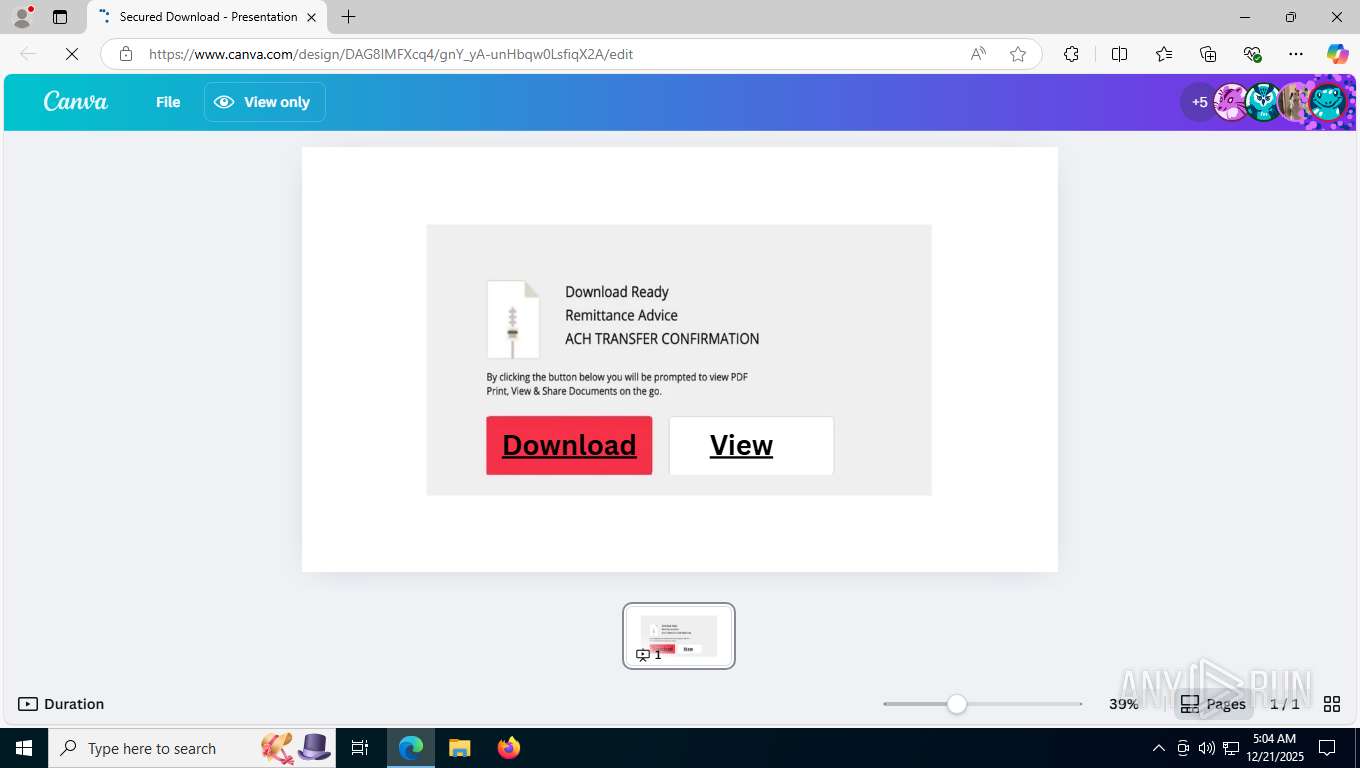Open a new browser tab
The width and height of the screenshot is (1360, 768).
[x=348, y=17]
